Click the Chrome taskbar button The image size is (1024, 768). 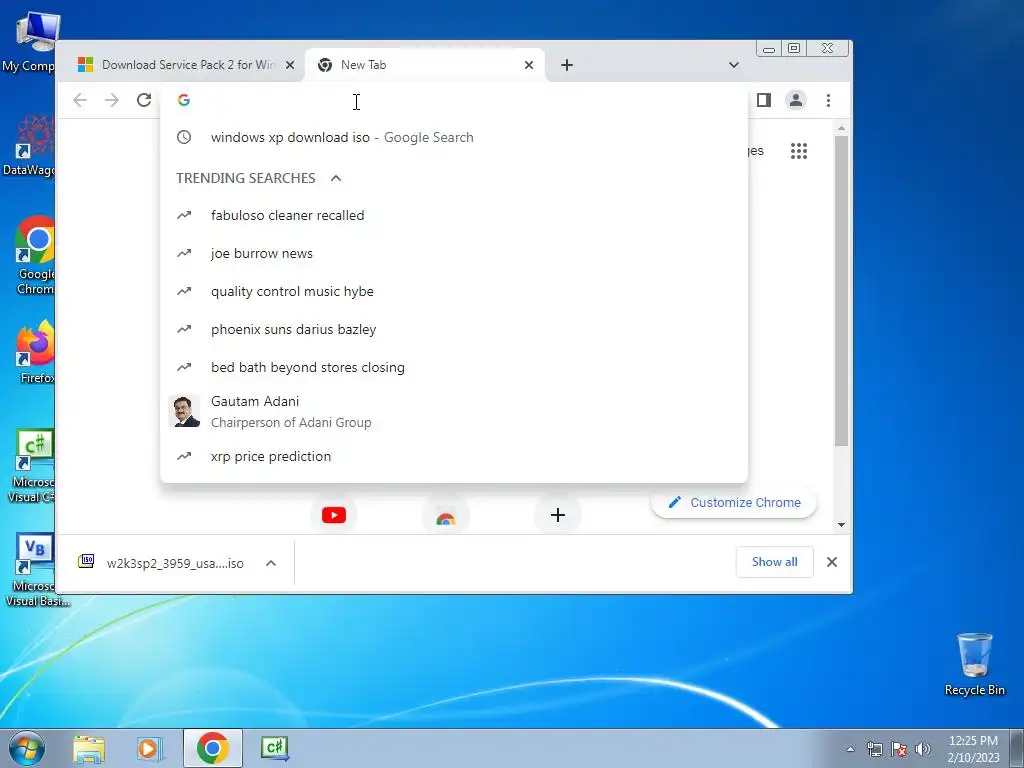click(213, 748)
